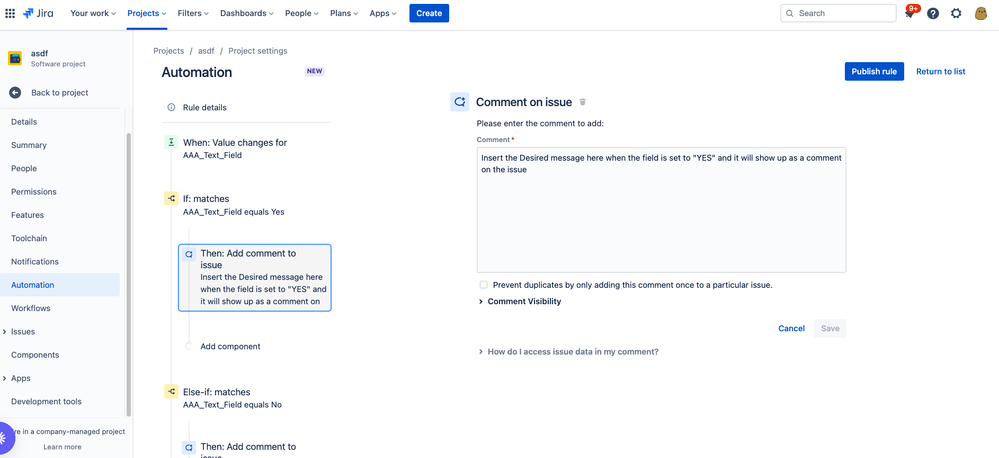
Task: Click Add component under the Yes branch
Action: click(230, 347)
